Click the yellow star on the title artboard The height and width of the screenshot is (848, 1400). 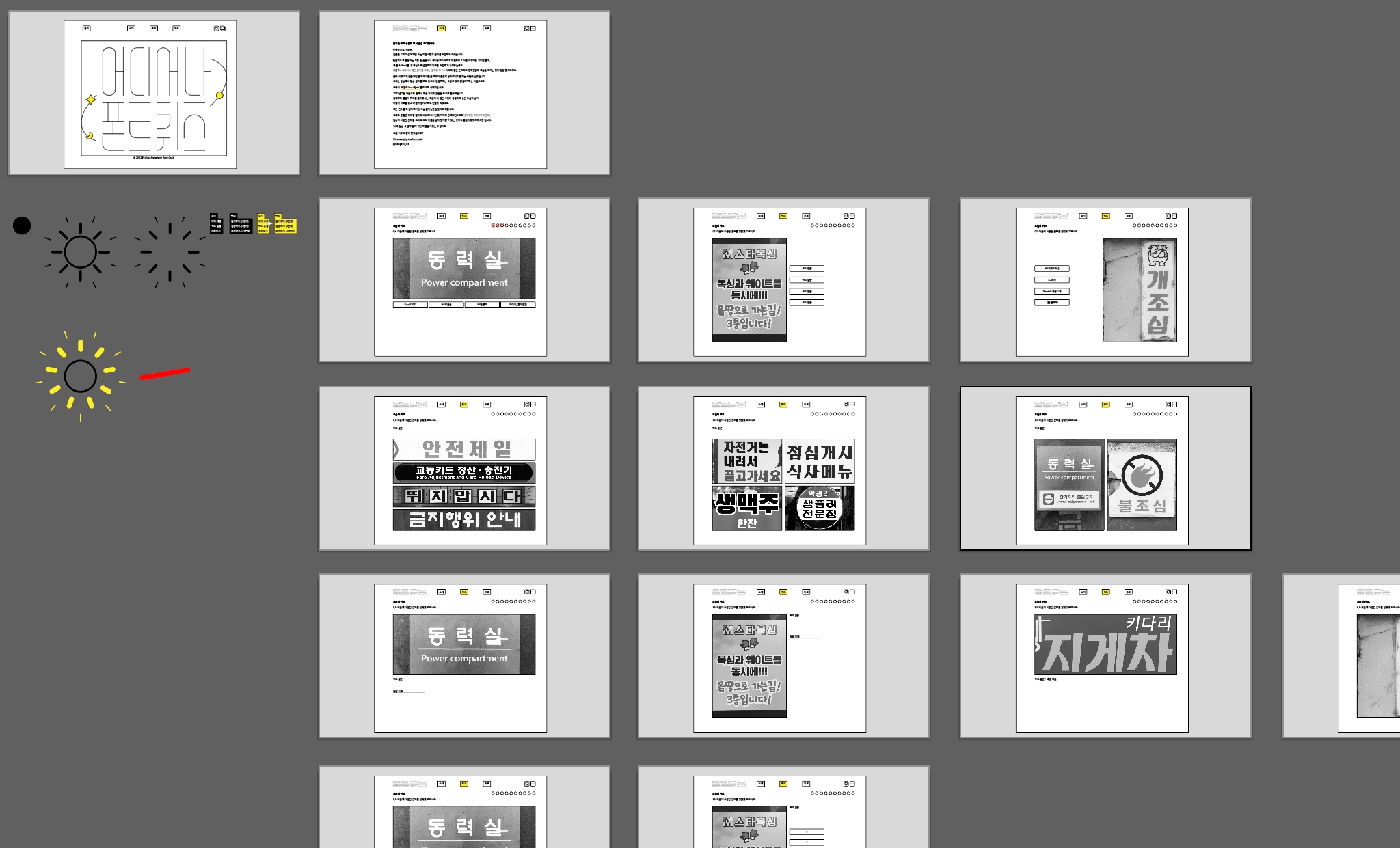(91, 100)
